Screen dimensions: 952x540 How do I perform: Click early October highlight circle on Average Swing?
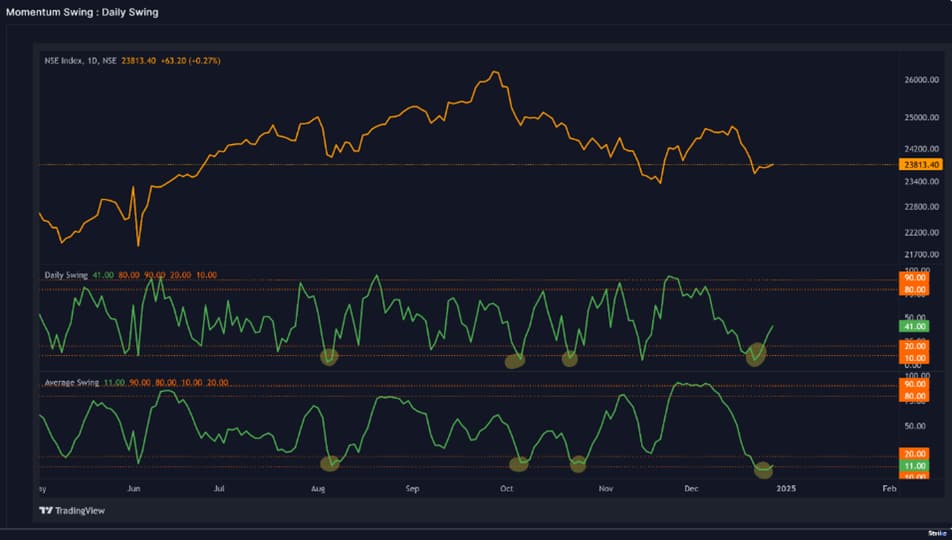click(x=518, y=463)
